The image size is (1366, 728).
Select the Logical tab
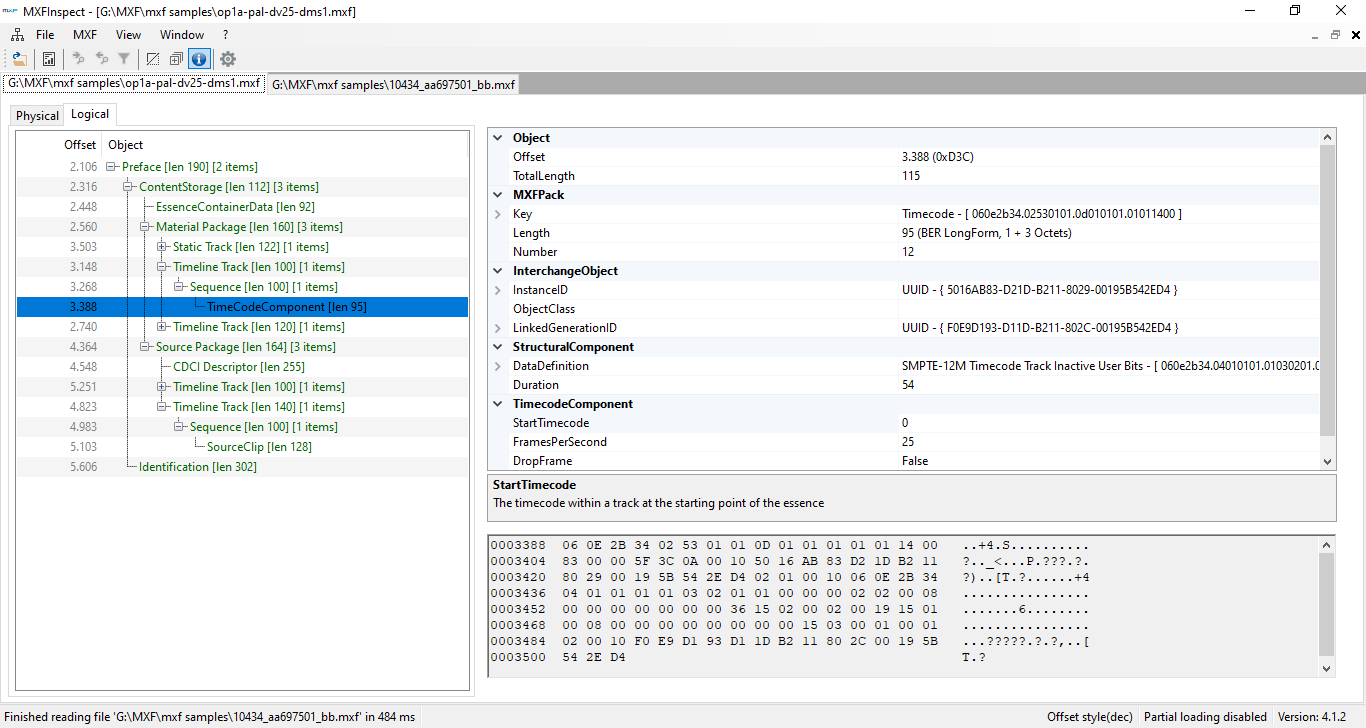90,114
